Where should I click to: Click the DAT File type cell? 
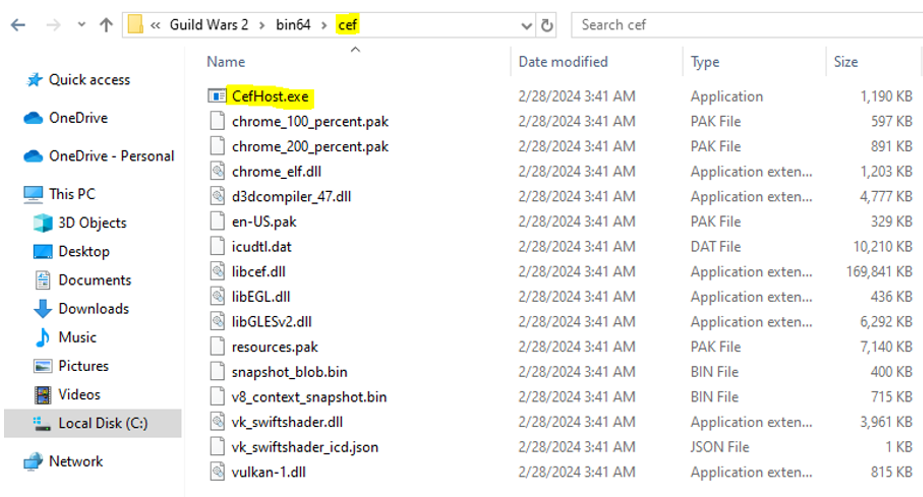(x=716, y=247)
